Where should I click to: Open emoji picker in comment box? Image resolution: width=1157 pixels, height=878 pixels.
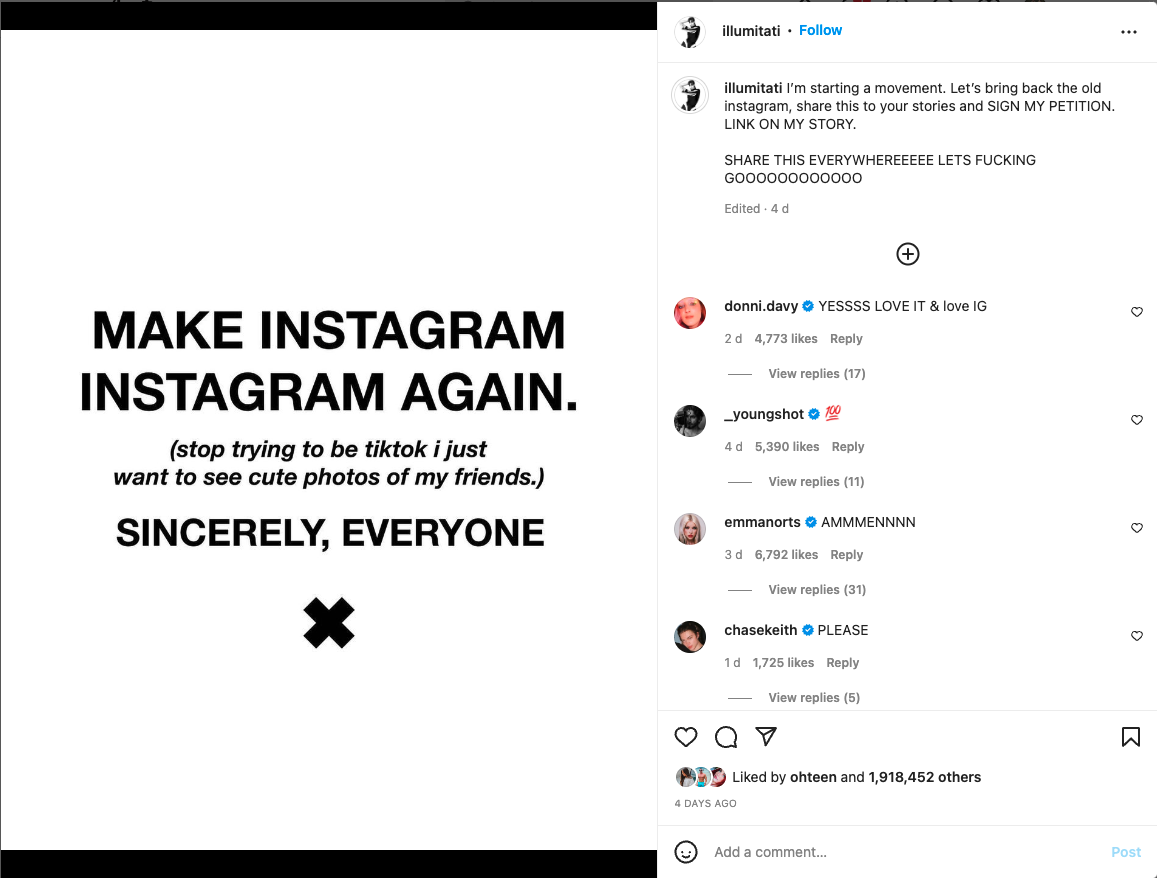point(686,852)
